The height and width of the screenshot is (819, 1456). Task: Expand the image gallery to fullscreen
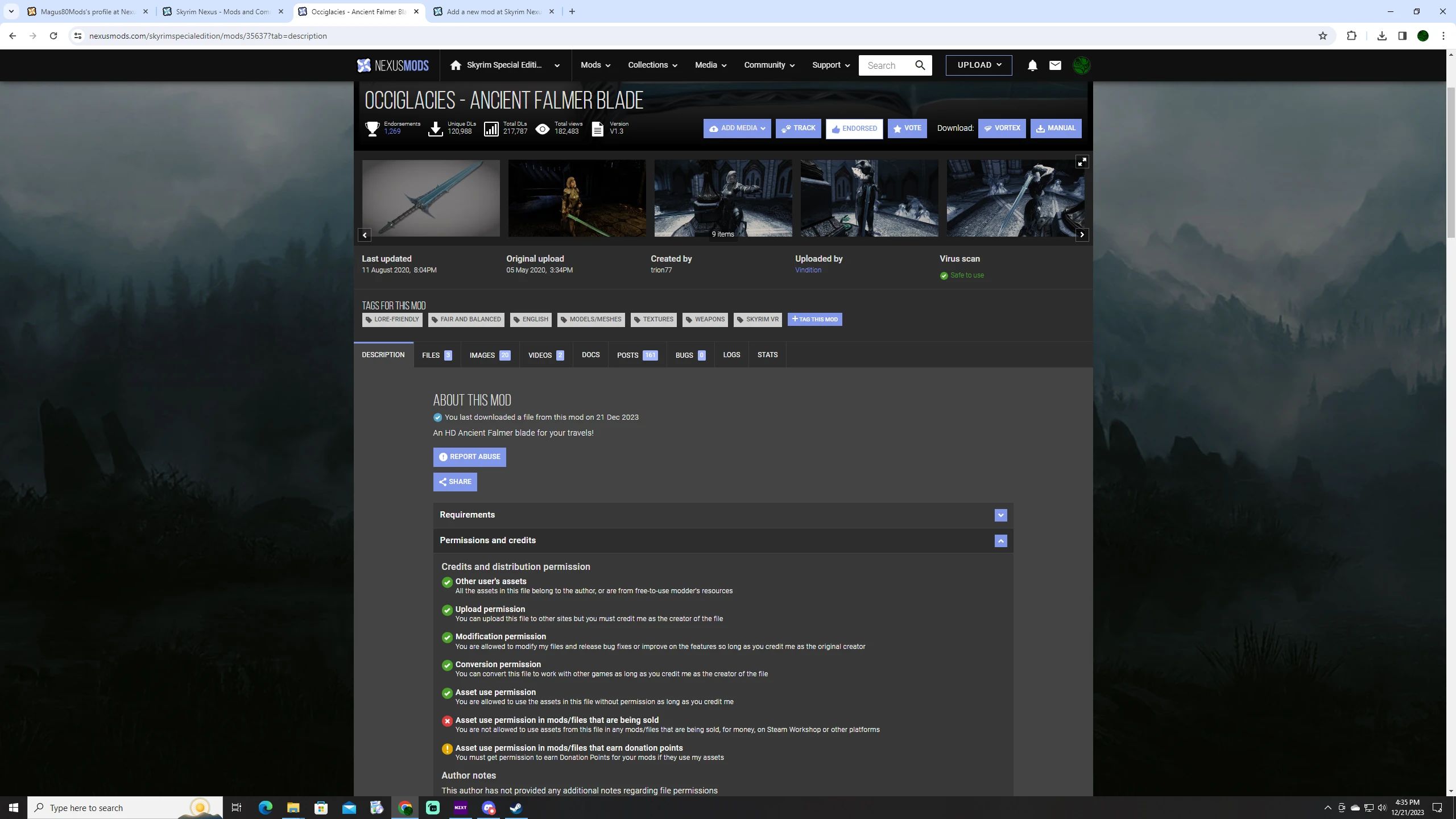(1082, 162)
